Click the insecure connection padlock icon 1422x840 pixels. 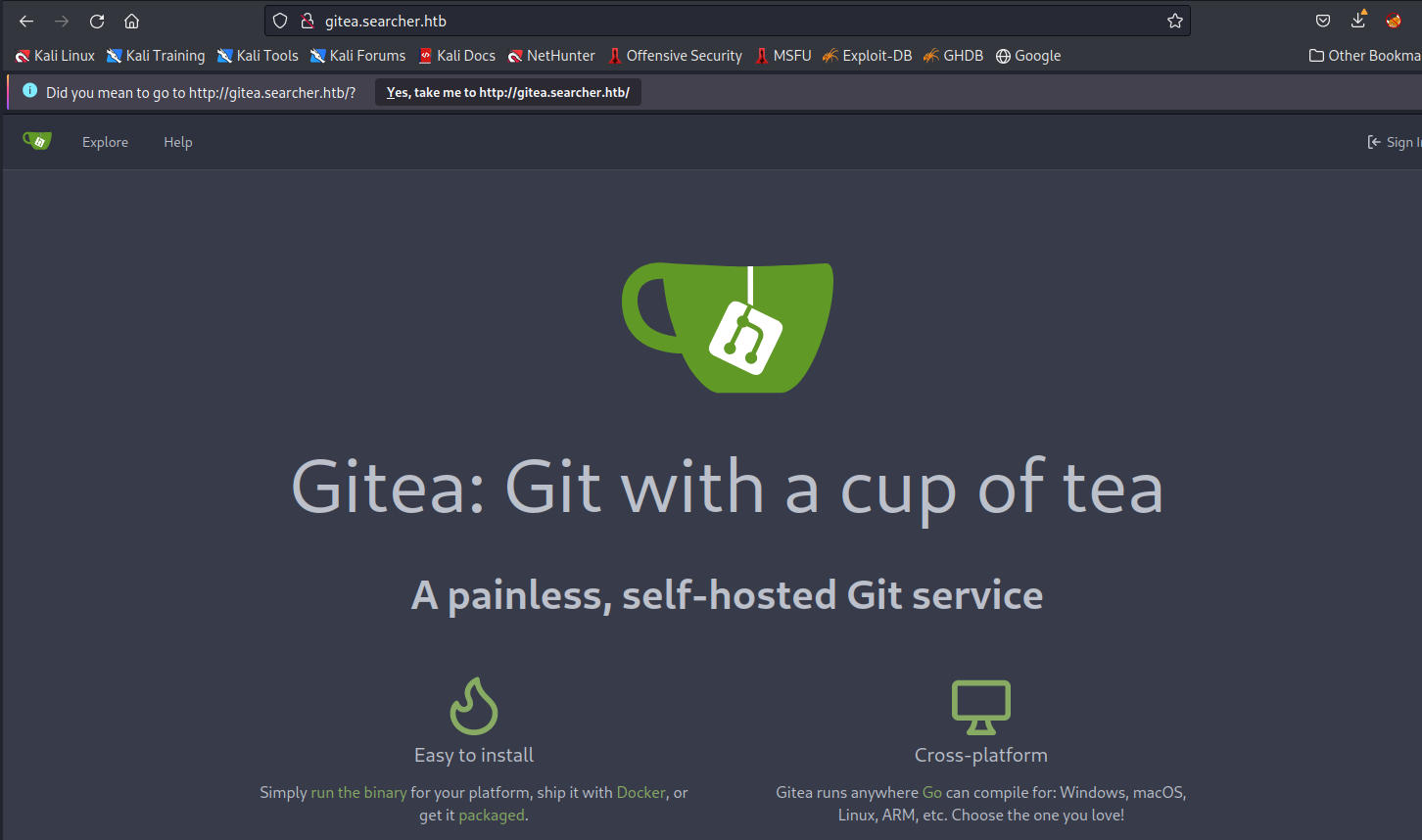[307, 22]
